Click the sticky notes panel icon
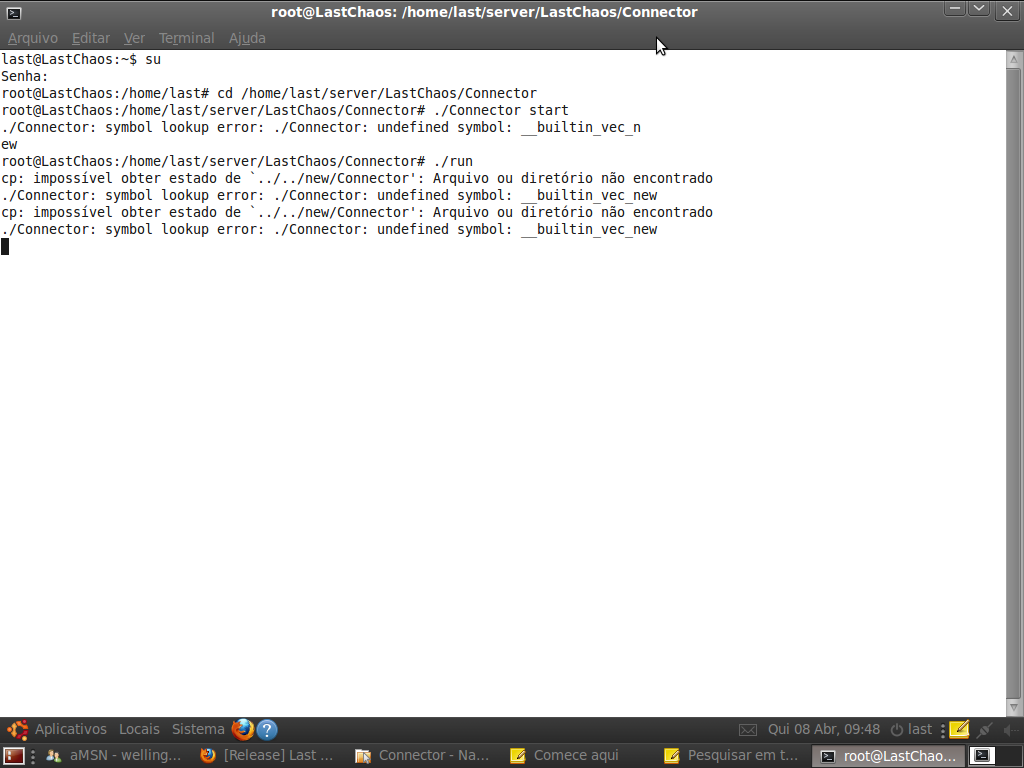1024x768 pixels. point(959,729)
